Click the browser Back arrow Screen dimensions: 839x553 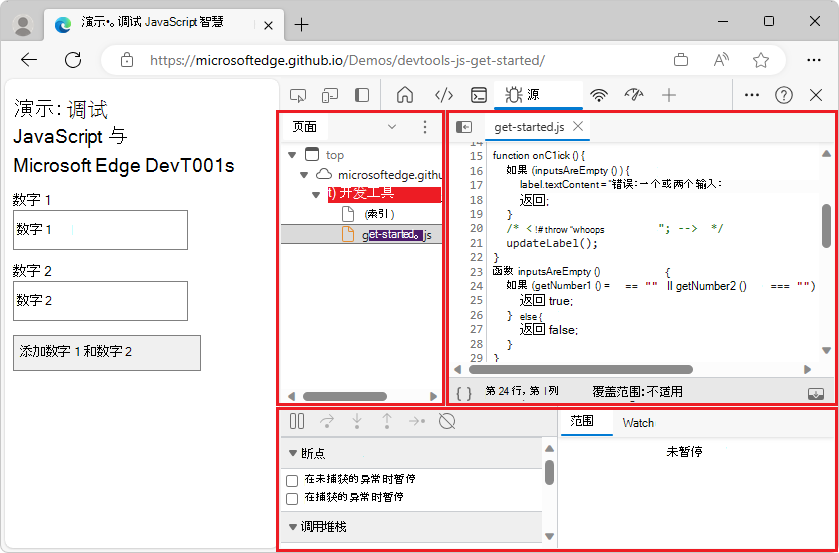point(29,60)
